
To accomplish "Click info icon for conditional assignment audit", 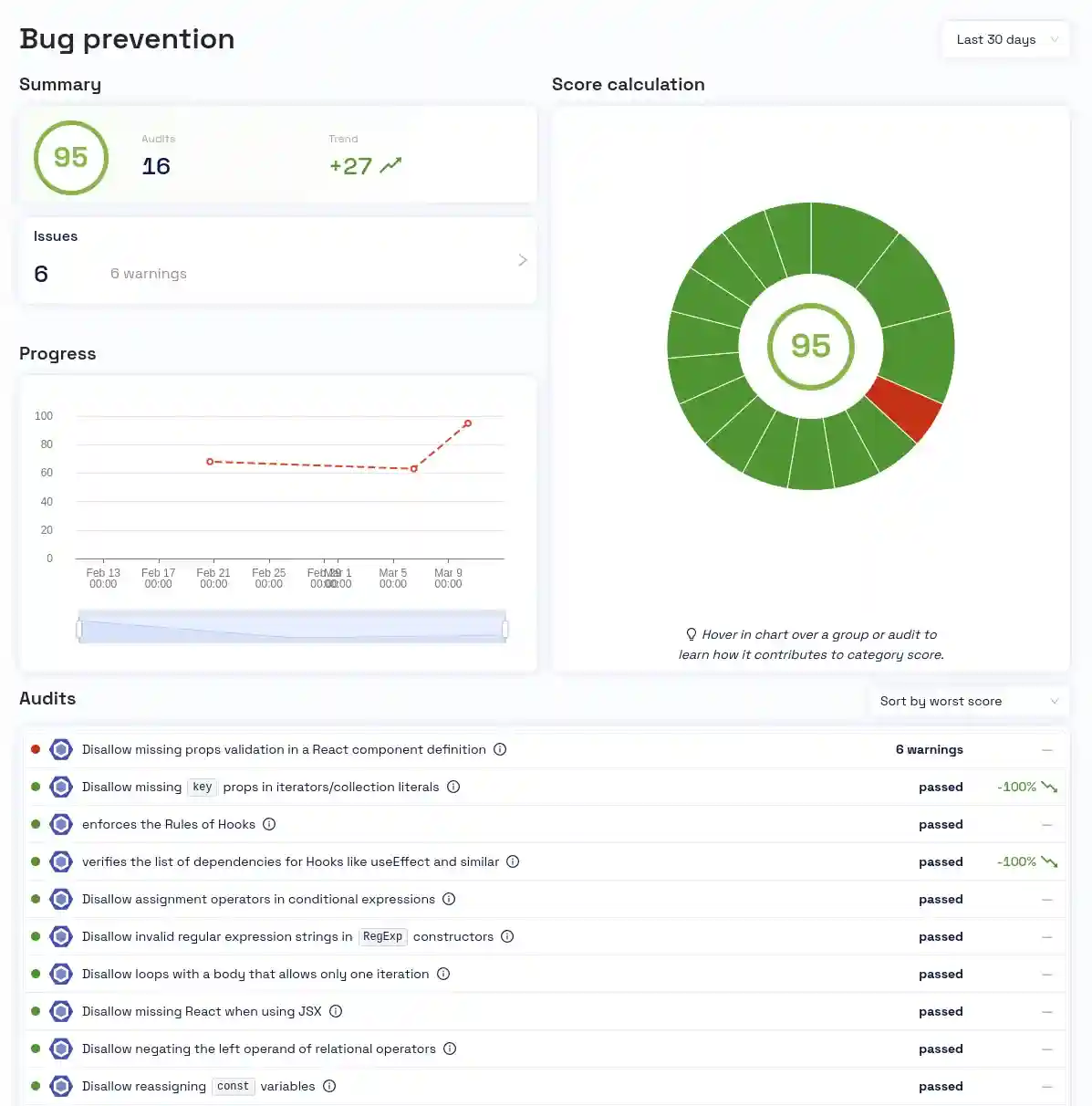I will click(x=449, y=899).
